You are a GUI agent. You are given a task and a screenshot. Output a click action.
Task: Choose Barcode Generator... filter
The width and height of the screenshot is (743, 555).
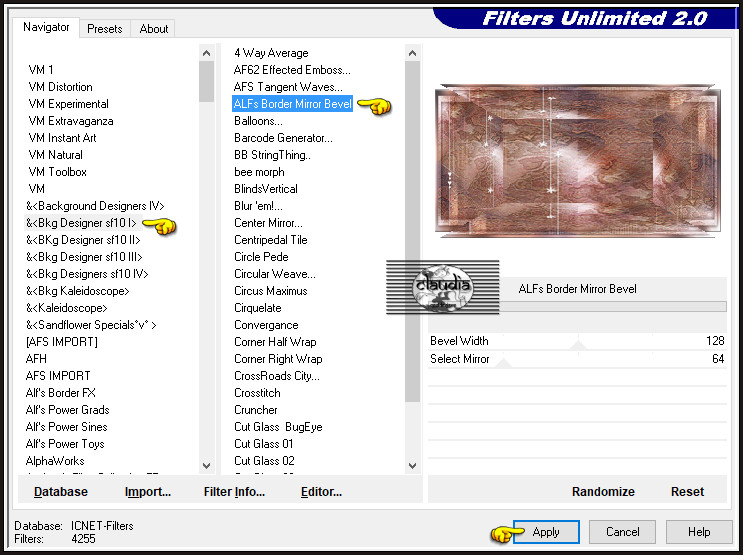click(x=283, y=138)
